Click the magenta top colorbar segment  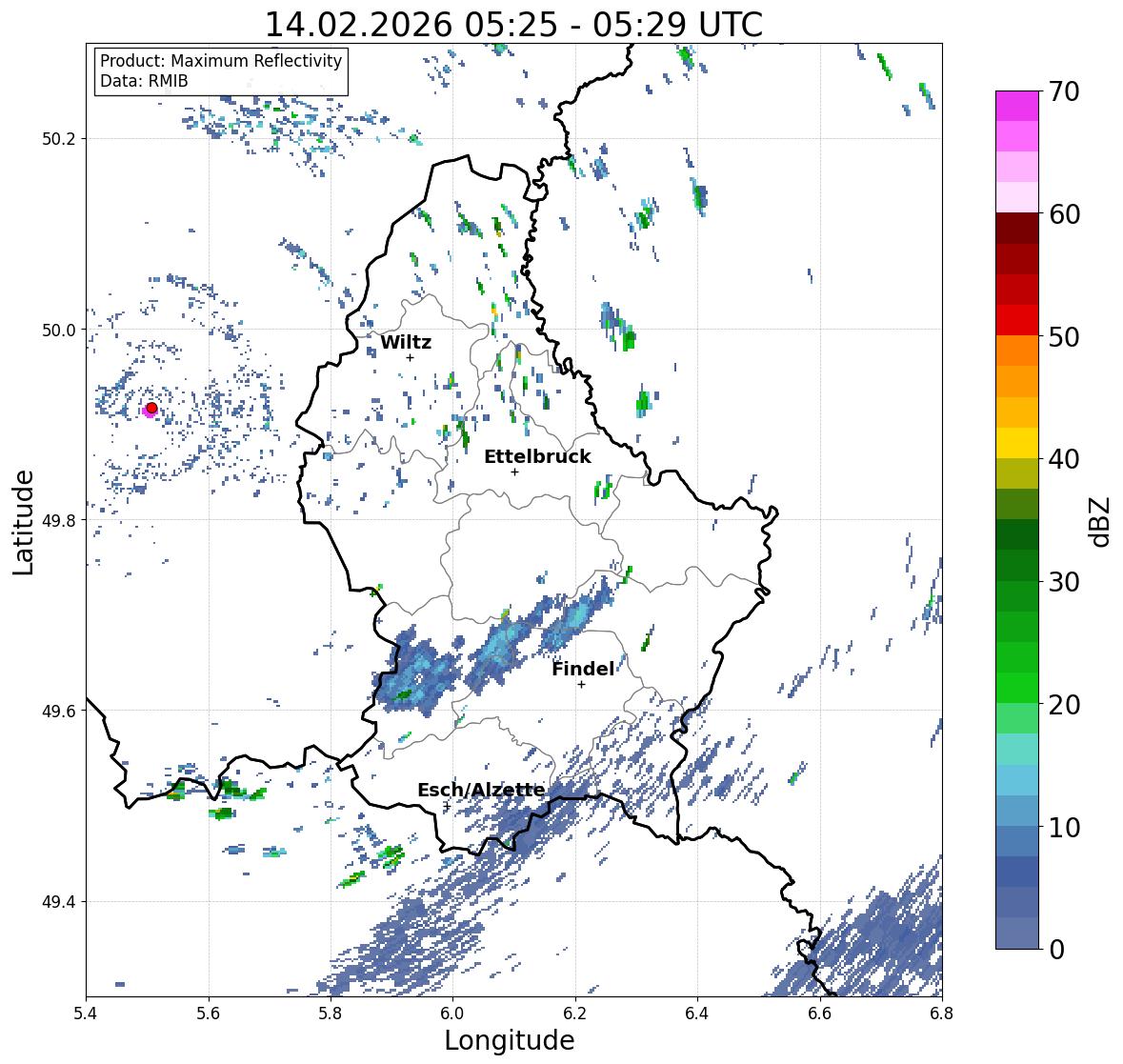(1017, 106)
